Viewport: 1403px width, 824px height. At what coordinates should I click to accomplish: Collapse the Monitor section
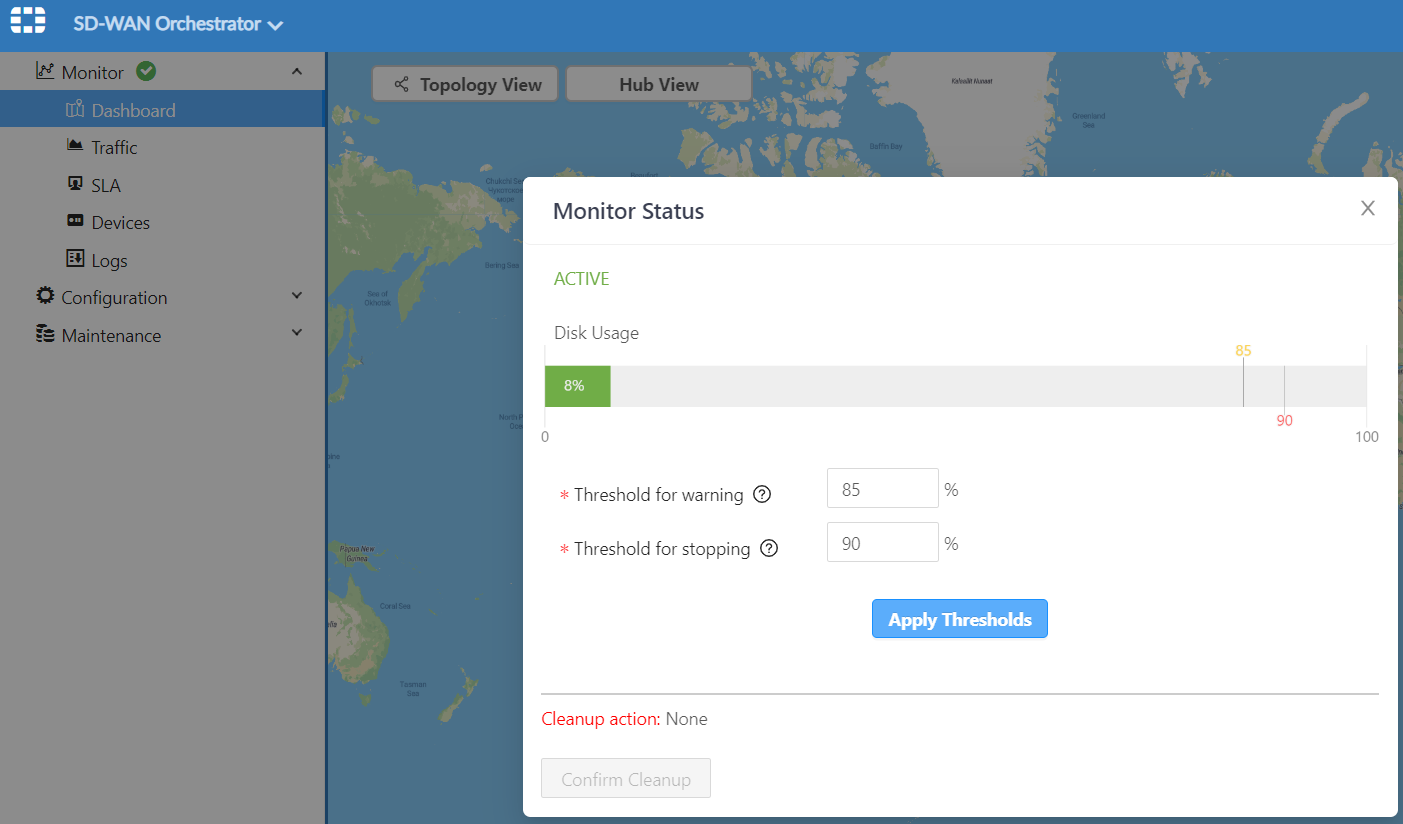pos(297,71)
